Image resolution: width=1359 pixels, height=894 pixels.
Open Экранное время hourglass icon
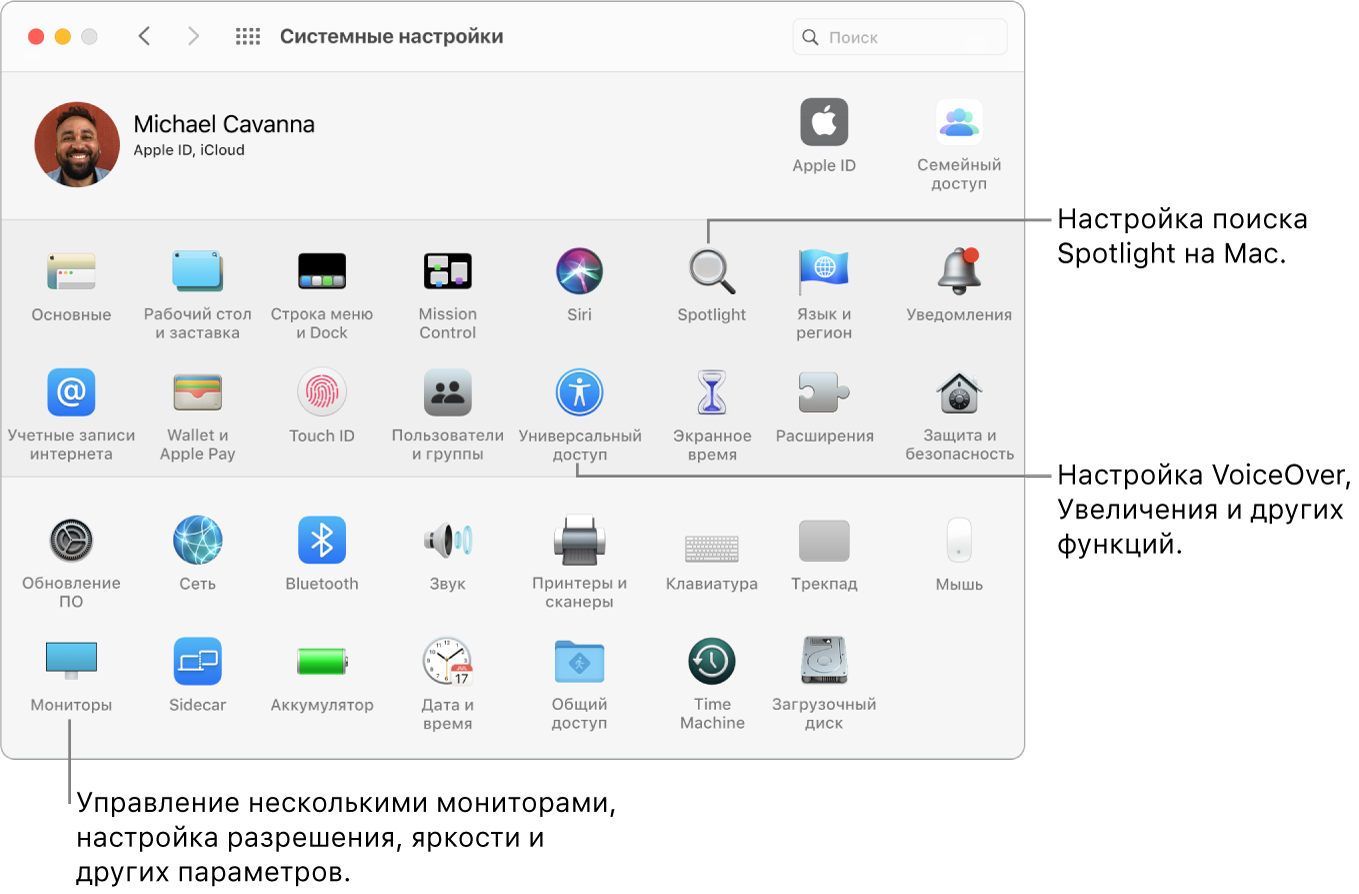pos(712,392)
